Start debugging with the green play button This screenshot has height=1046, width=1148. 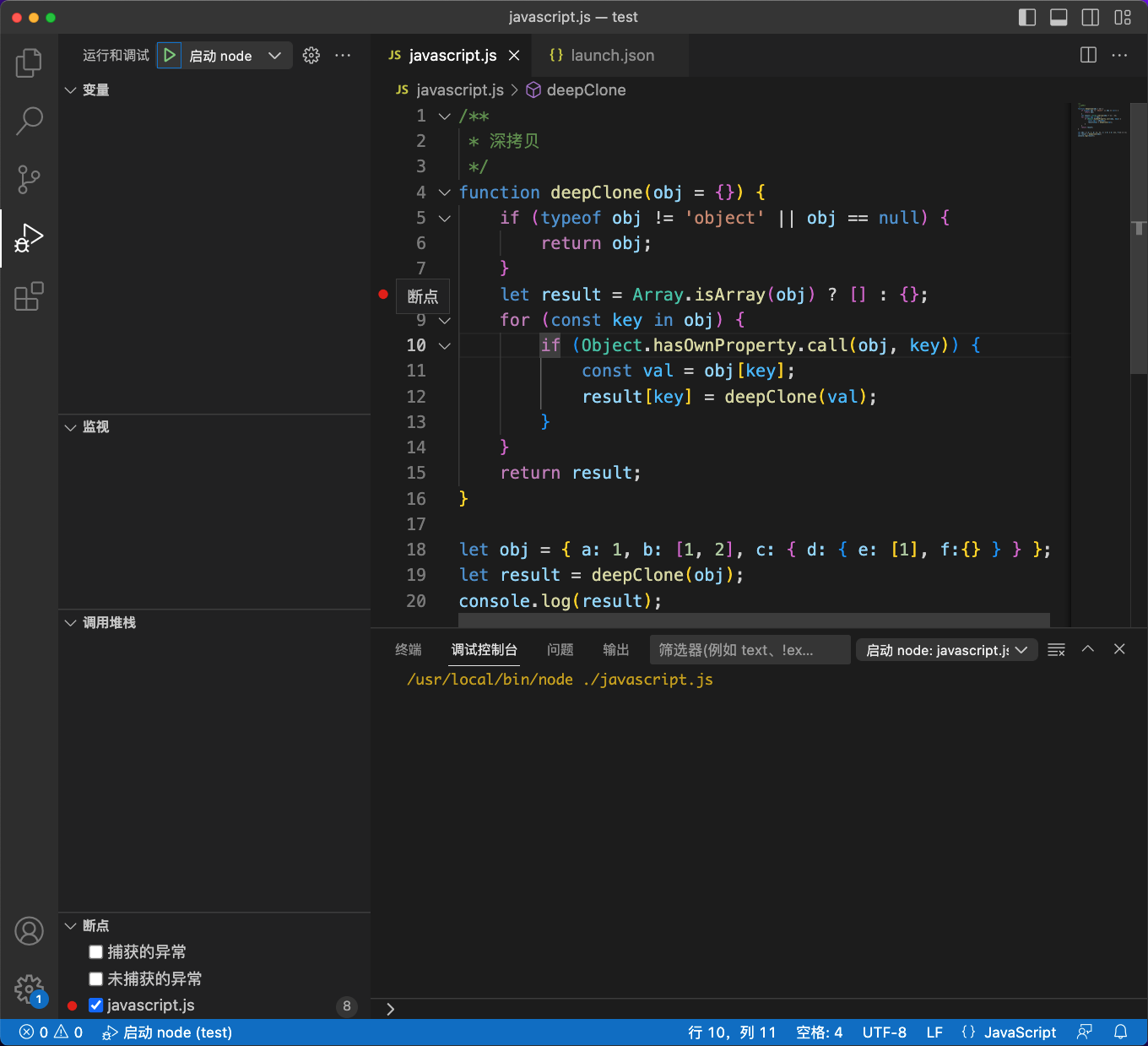click(169, 55)
